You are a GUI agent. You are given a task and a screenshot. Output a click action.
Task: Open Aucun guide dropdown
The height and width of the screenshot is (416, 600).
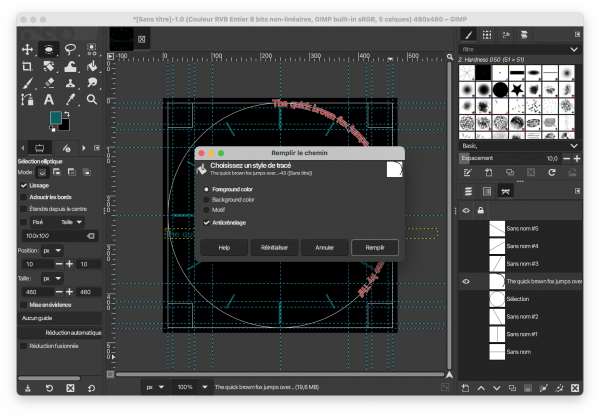tap(60, 318)
